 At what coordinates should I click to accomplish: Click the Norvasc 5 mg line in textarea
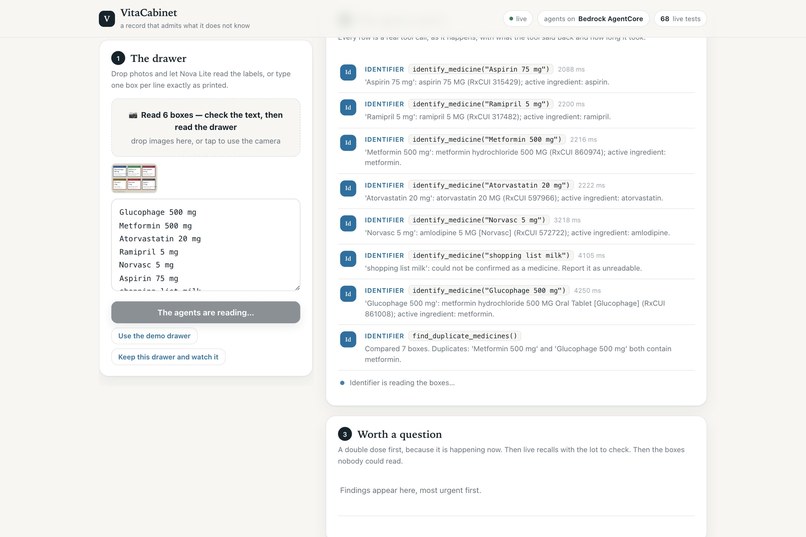pyautogui.click(x=146, y=265)
